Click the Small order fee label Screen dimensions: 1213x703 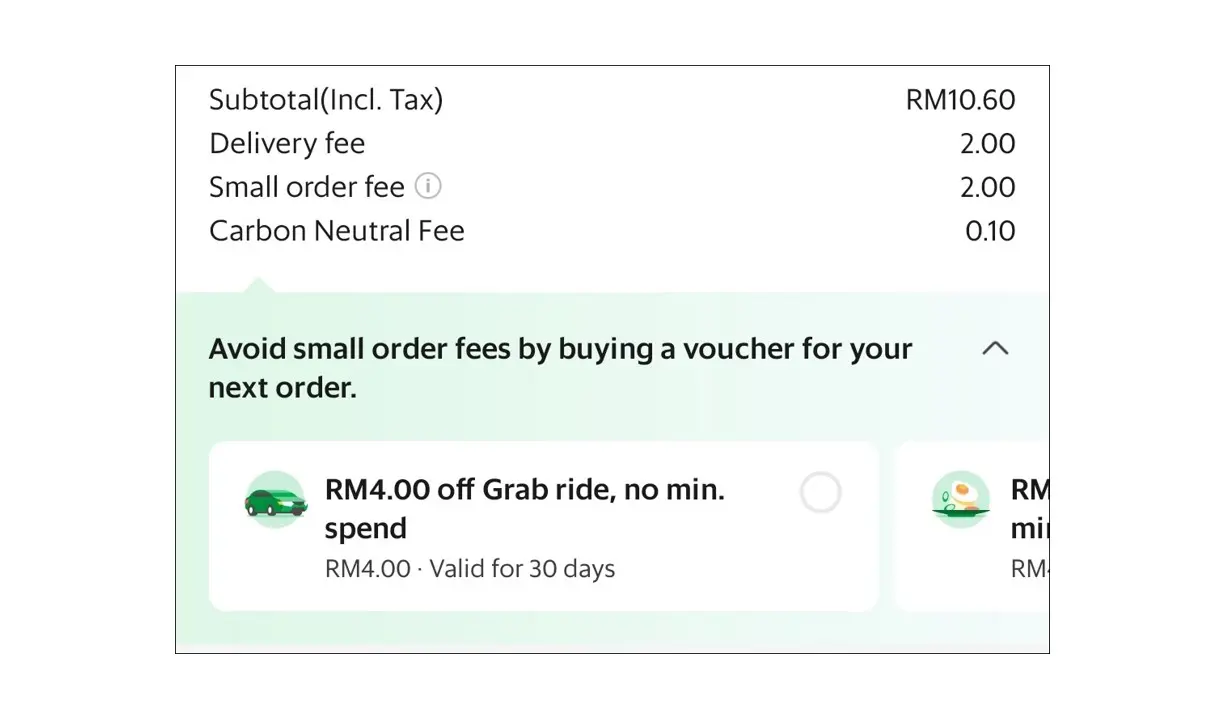coord(306,187)
